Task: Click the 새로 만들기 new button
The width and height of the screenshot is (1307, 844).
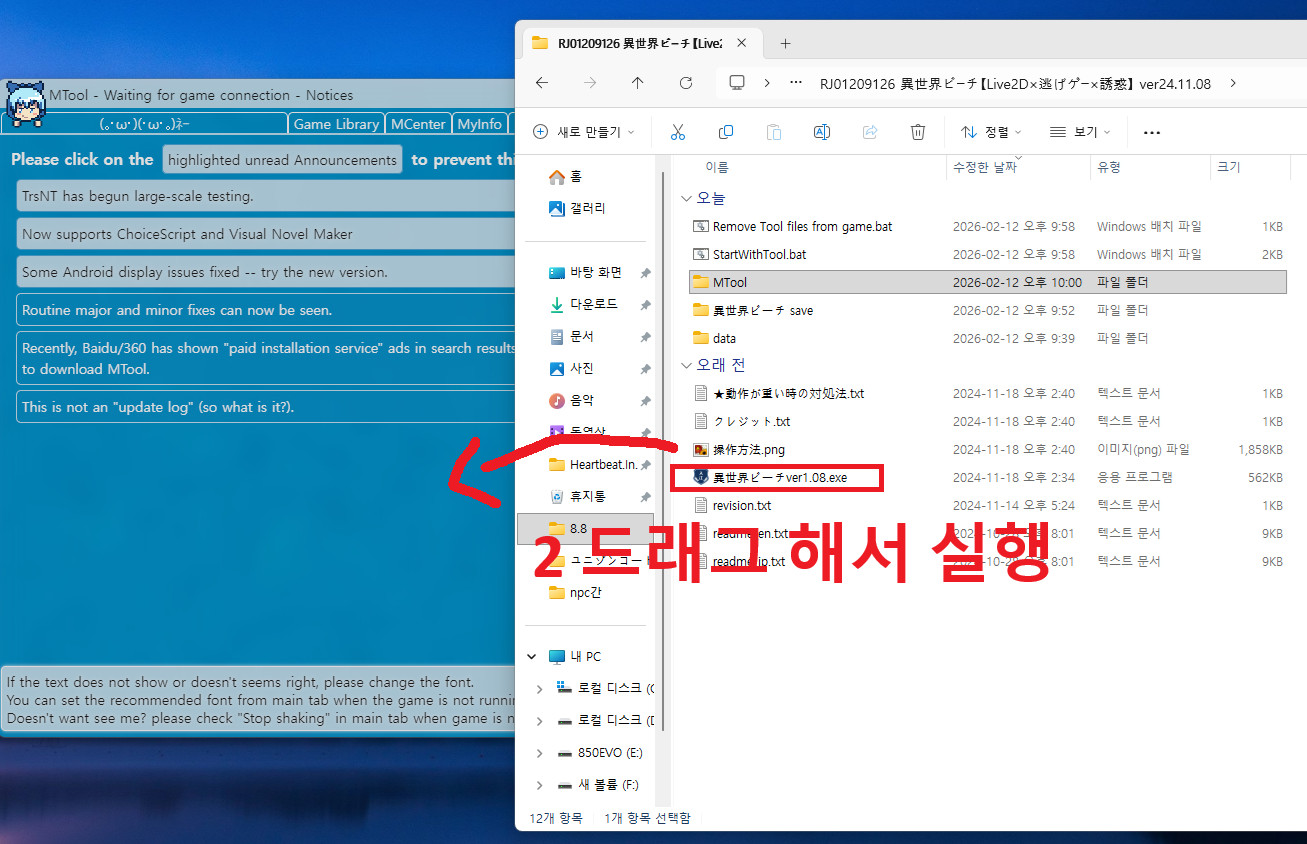Action: tap(585, 132)
